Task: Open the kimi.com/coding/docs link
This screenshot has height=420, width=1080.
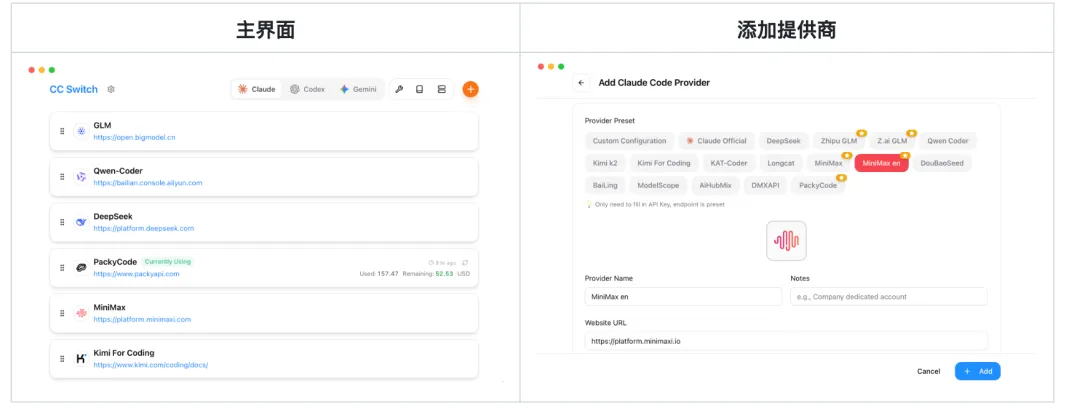Action: click(151, 365)
